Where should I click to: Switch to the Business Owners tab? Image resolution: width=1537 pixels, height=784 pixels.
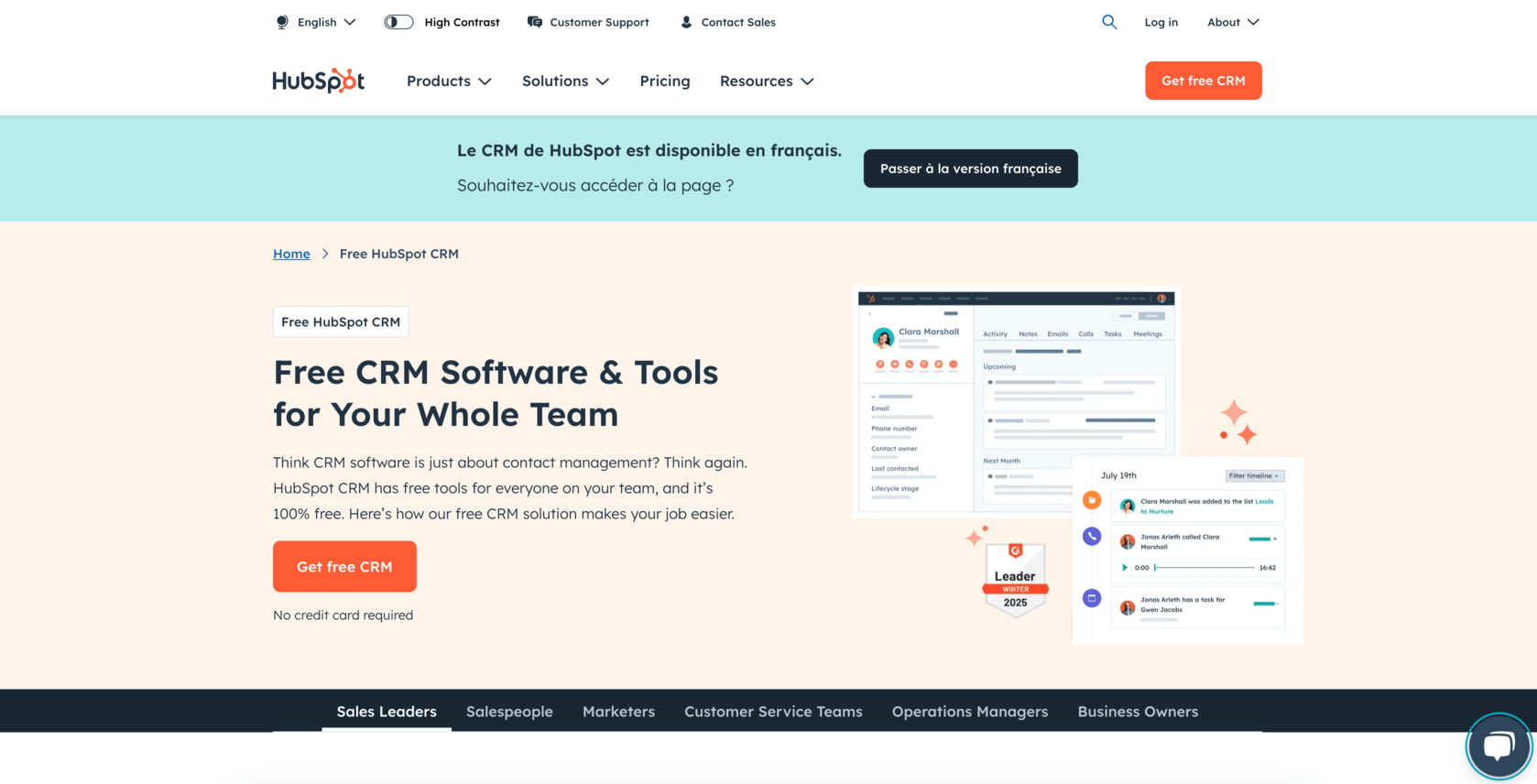tap(1138, 712)
